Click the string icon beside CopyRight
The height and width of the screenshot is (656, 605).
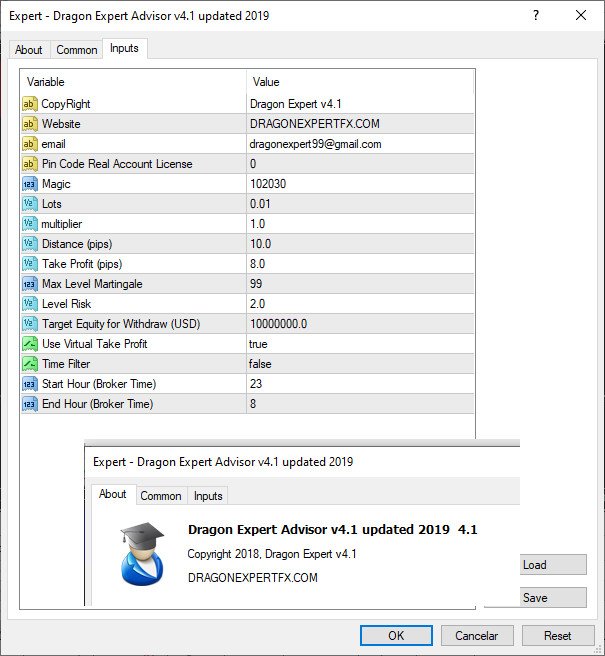(x=30, y=104)
